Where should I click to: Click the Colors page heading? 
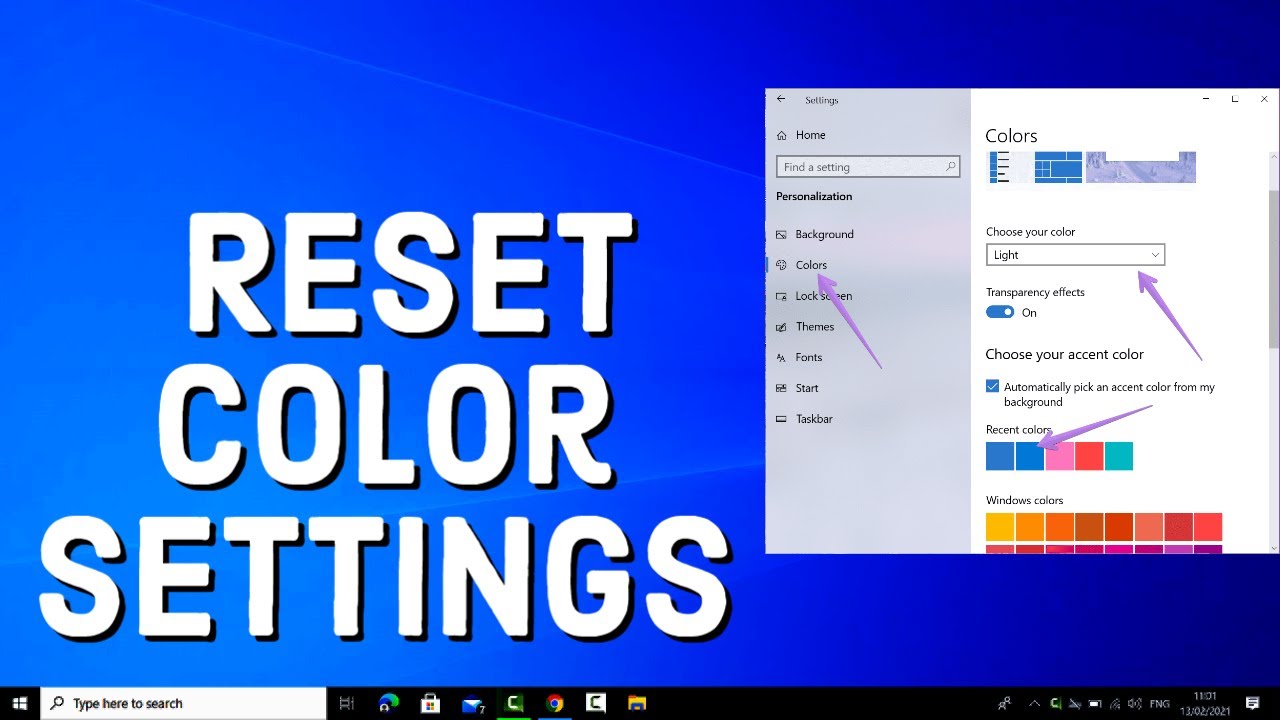[x=1011, y=136]
